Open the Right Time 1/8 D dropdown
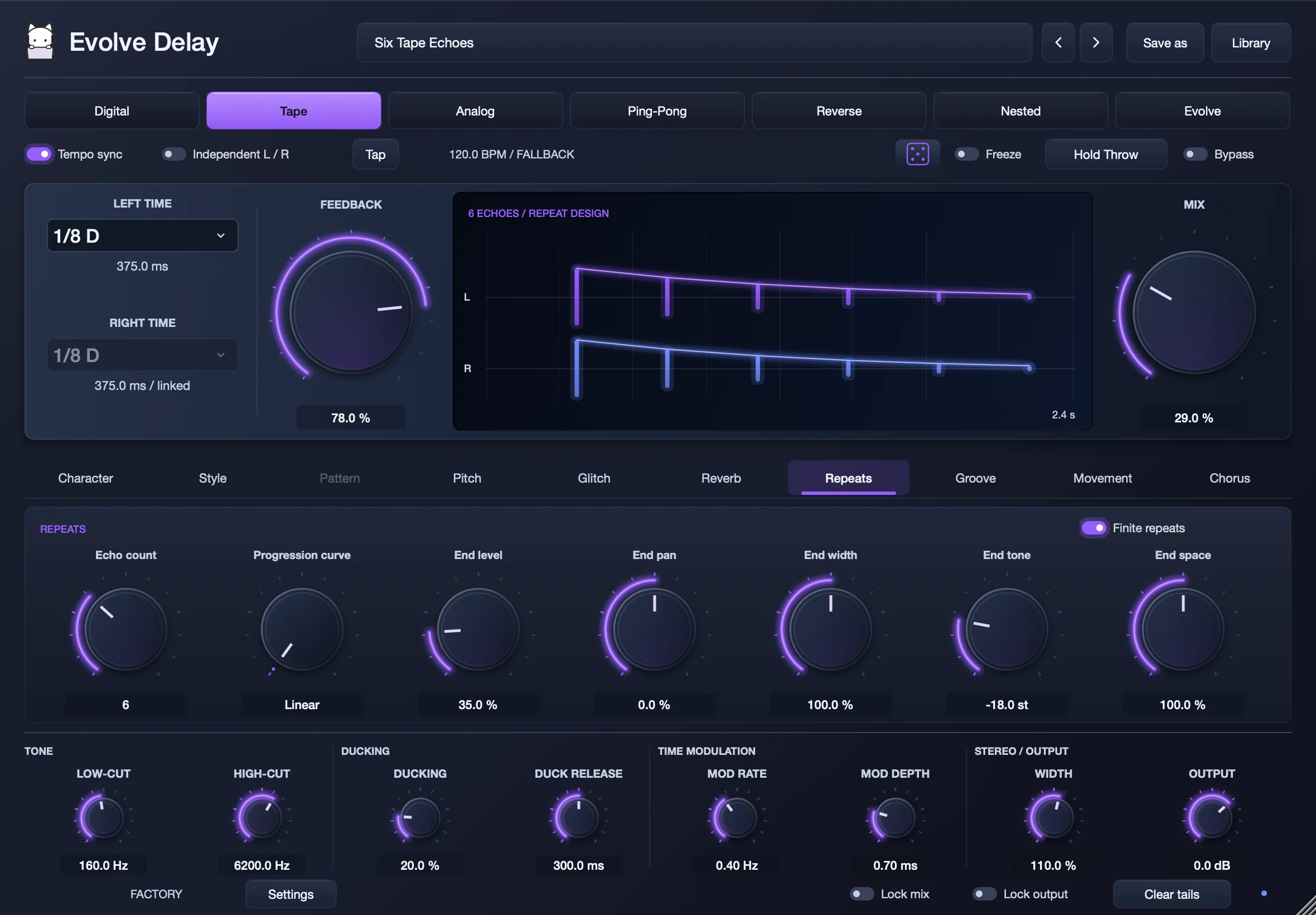Screen dimensions: 1316x915 (142, 355)
